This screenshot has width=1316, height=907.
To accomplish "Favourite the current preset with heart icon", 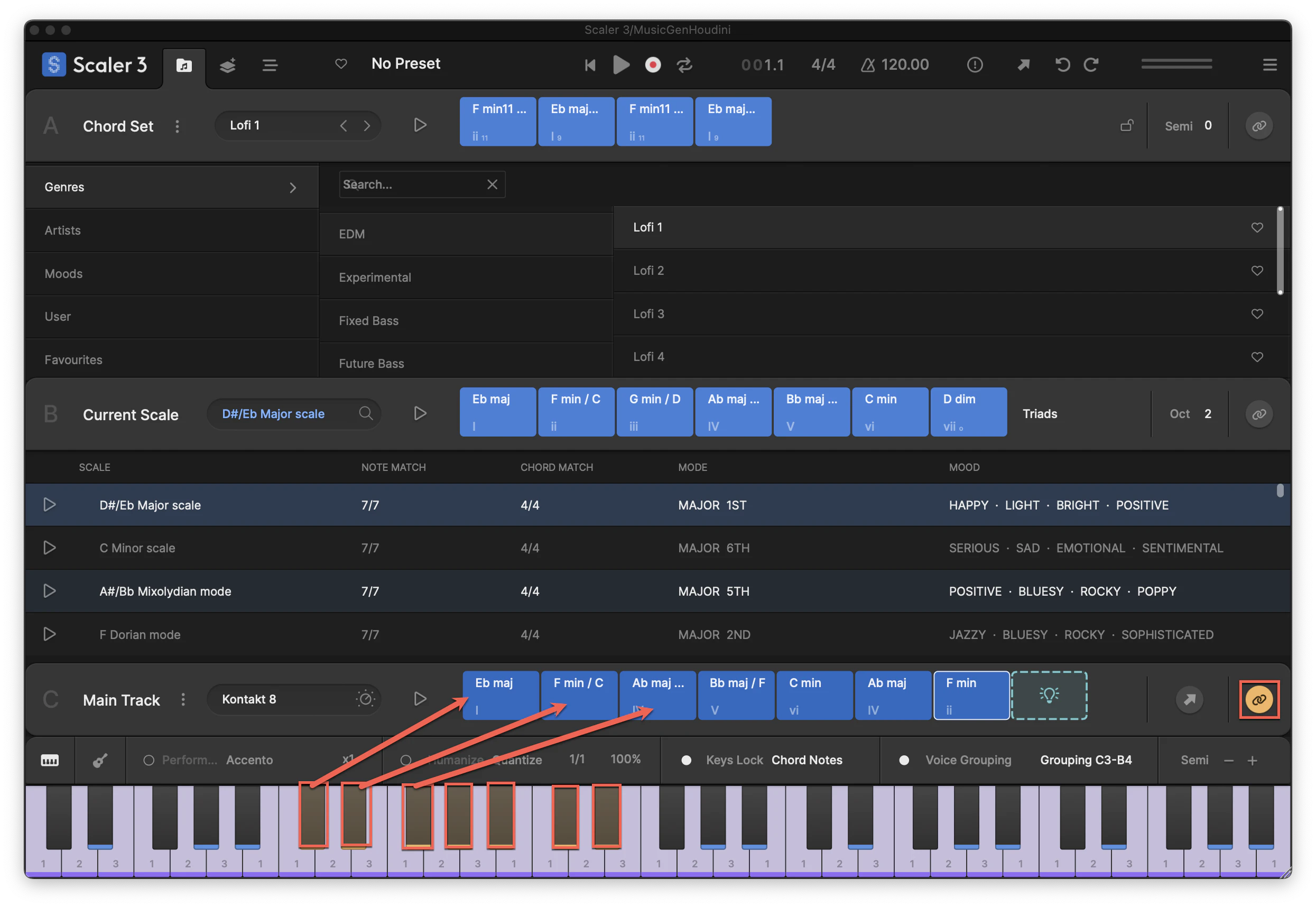I will (x=341, y=63).
